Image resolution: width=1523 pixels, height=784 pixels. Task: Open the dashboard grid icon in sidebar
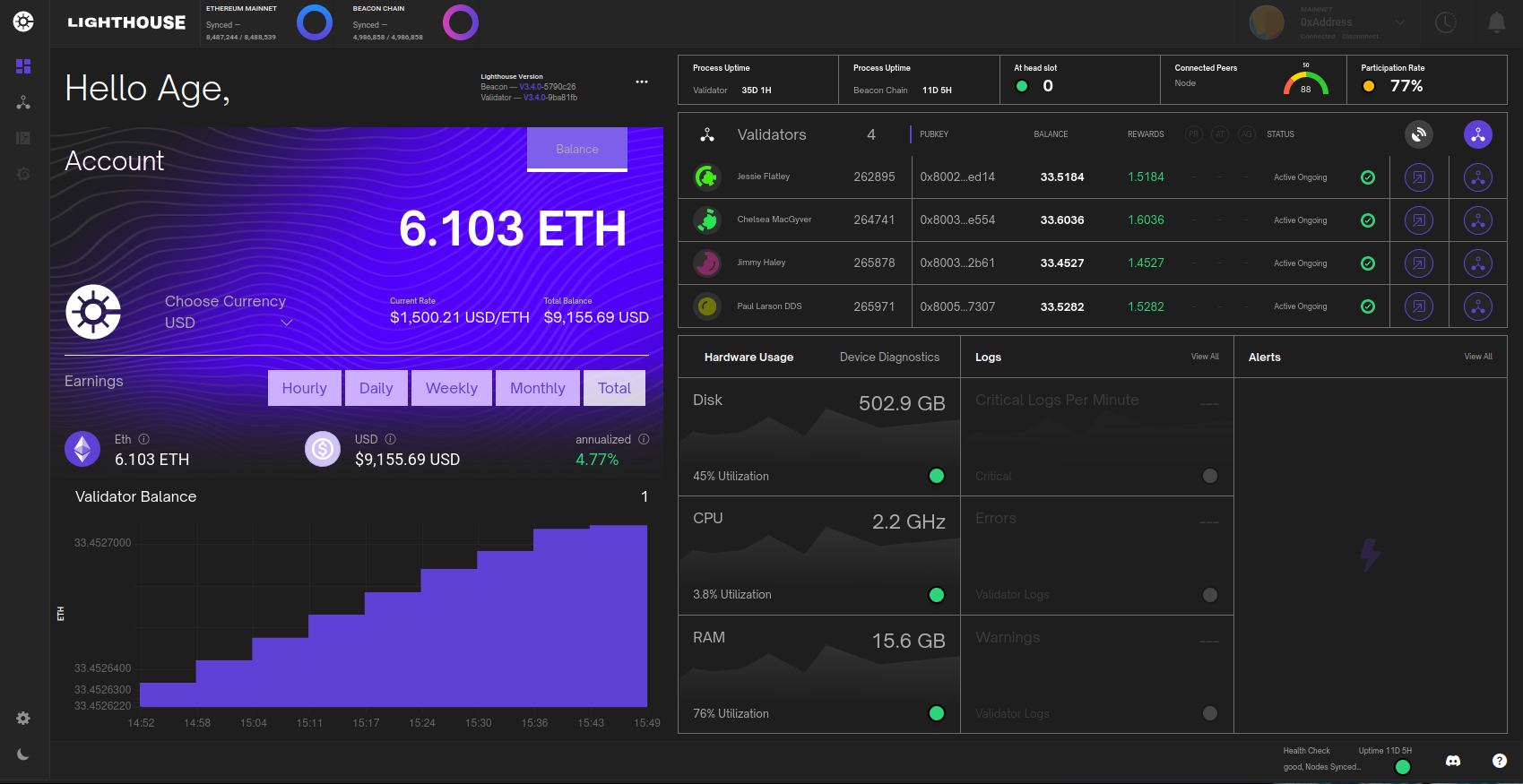click(23, 66)
